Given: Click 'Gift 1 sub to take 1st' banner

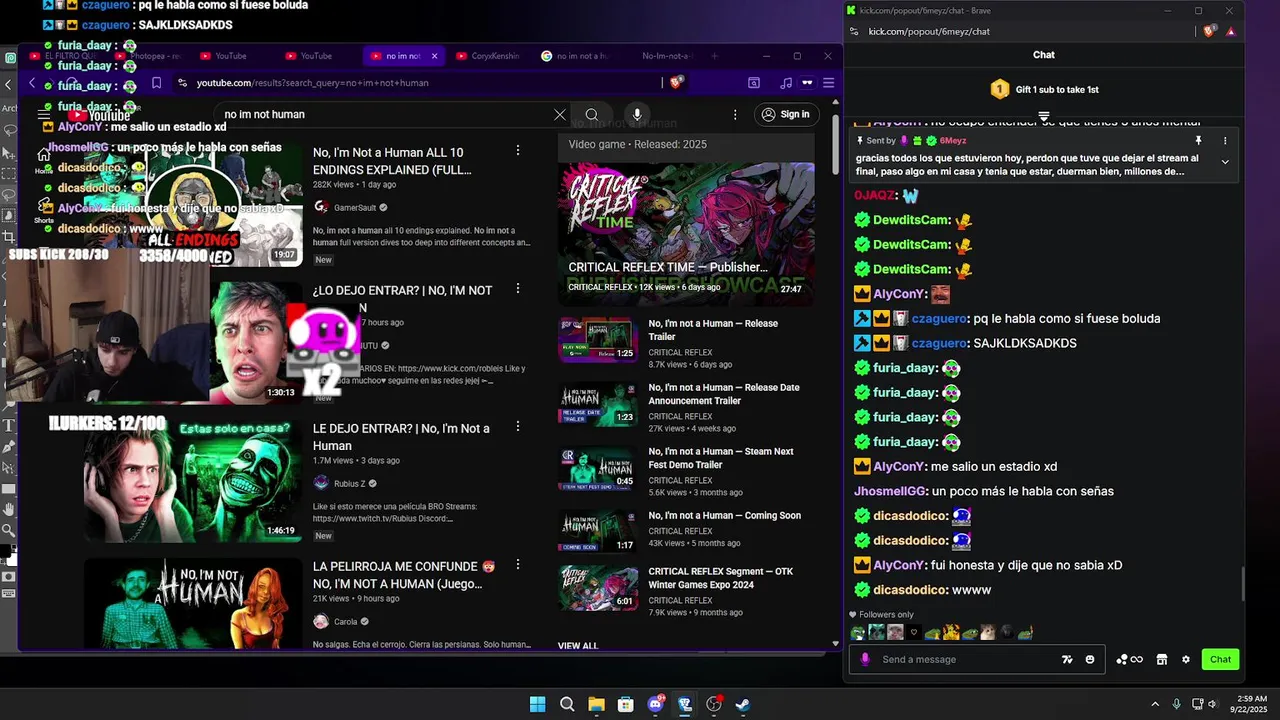Looking at the screenshot, I should coord(1044,90).
